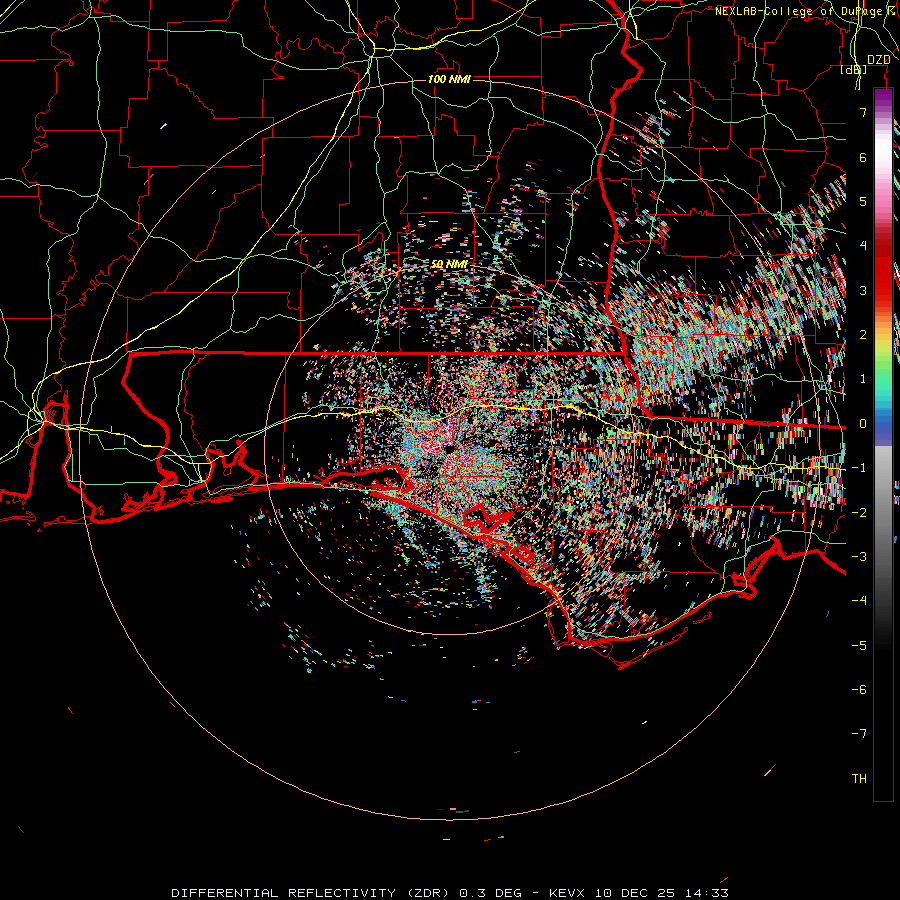Click the -6 value on the color scale
This screenshot has width=900, height=900.
click(859, 690)
